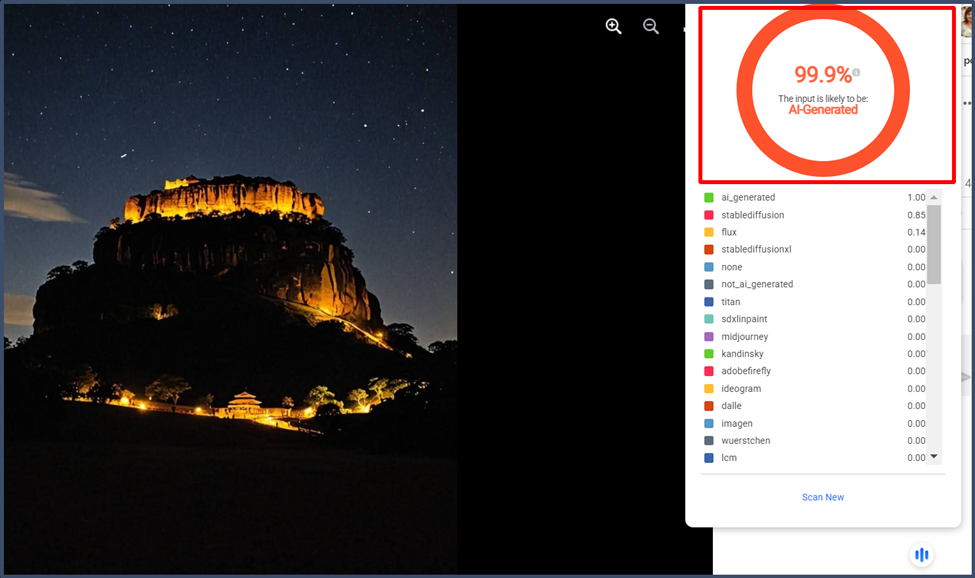Viewport: 975px width, 578px height.
Task: Click the sdxlinpaint label
Action: 744,319
